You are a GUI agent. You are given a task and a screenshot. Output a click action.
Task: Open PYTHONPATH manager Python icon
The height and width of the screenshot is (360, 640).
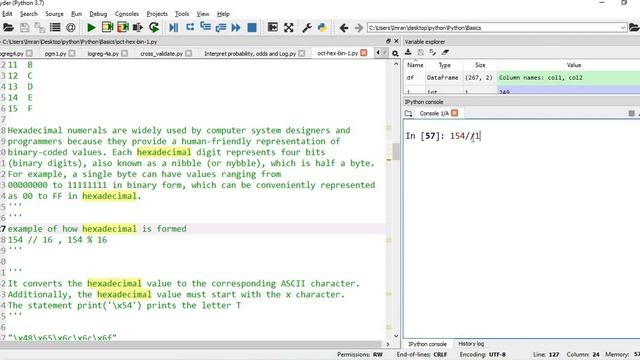(x=322, y=28)
